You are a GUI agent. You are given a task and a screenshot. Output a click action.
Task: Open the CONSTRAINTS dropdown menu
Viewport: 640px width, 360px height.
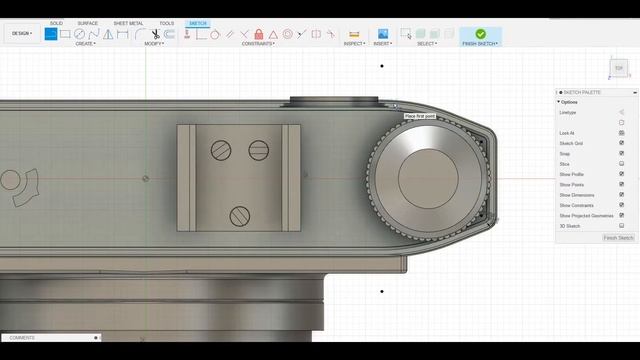258,44
